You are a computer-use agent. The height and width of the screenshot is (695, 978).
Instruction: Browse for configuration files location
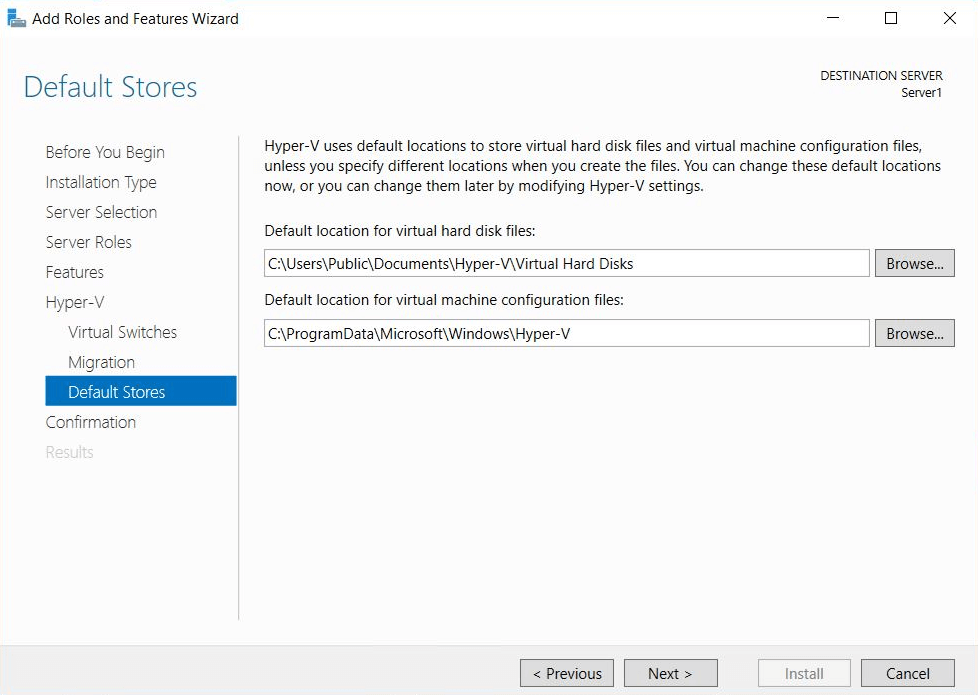pyautogui.click(x=913, y=333)
